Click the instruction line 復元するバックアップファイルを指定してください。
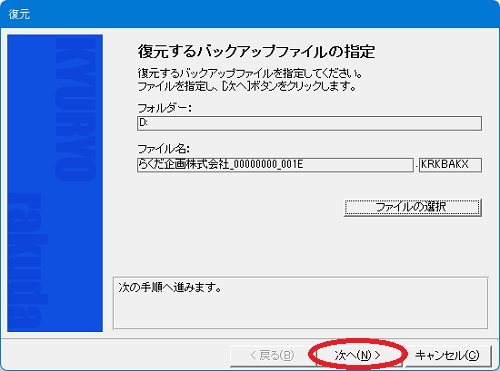 tap(250, 73)
